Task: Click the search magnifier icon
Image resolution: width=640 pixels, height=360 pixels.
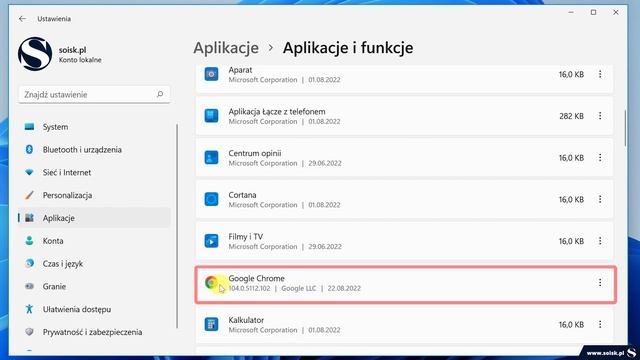Action: click(x=160, y=94)
